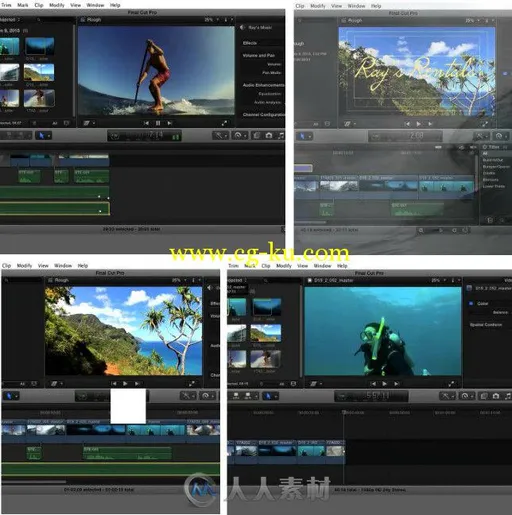512x515 pixels.
Task: Open the Photos browser camera icon in top-left window
Action: [269, 136]
